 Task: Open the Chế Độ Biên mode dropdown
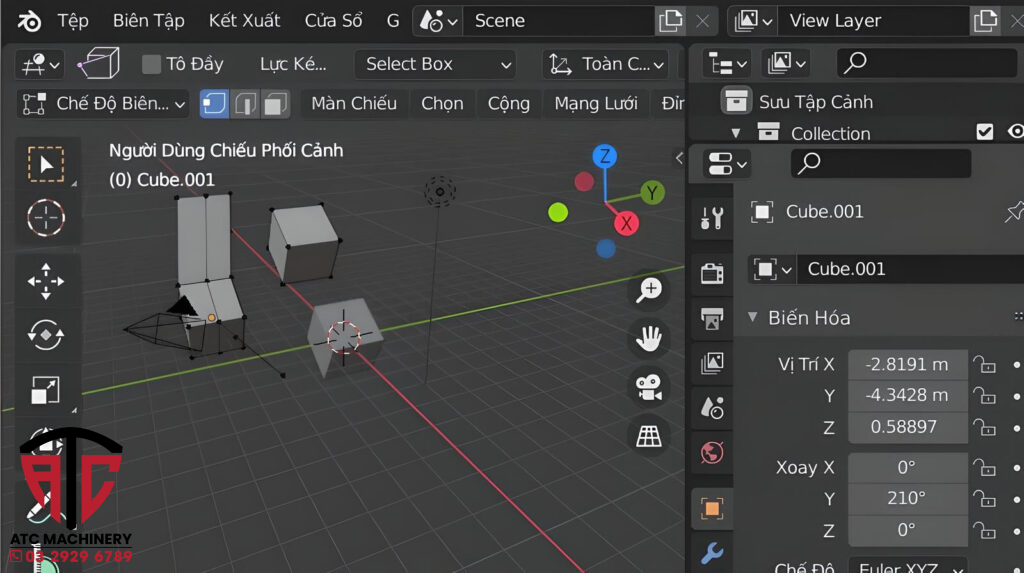[104, 103]
